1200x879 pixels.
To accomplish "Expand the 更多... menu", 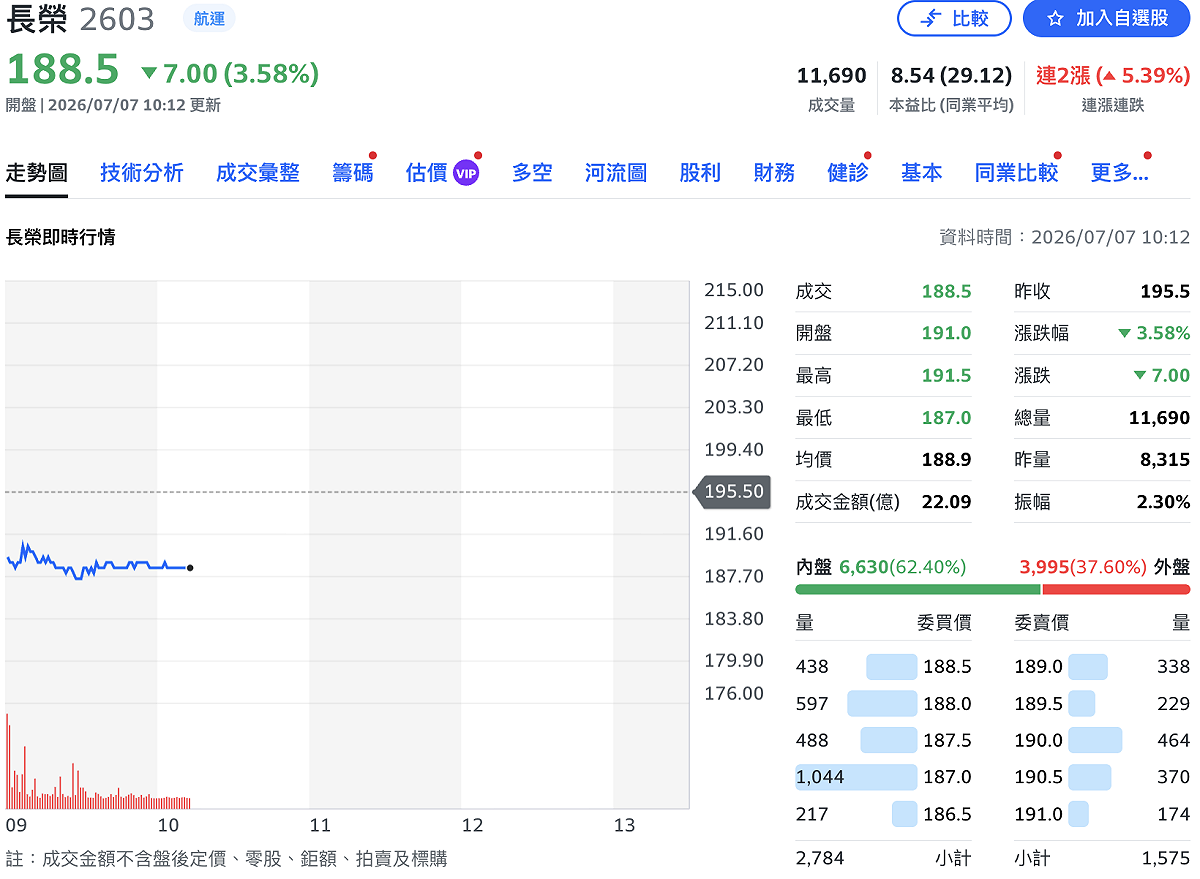I will point(1119,172).
